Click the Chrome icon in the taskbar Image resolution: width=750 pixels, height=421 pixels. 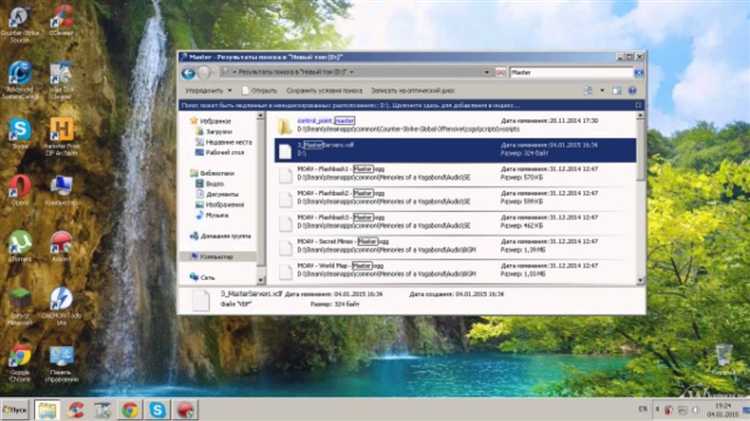tap(129, 410)
